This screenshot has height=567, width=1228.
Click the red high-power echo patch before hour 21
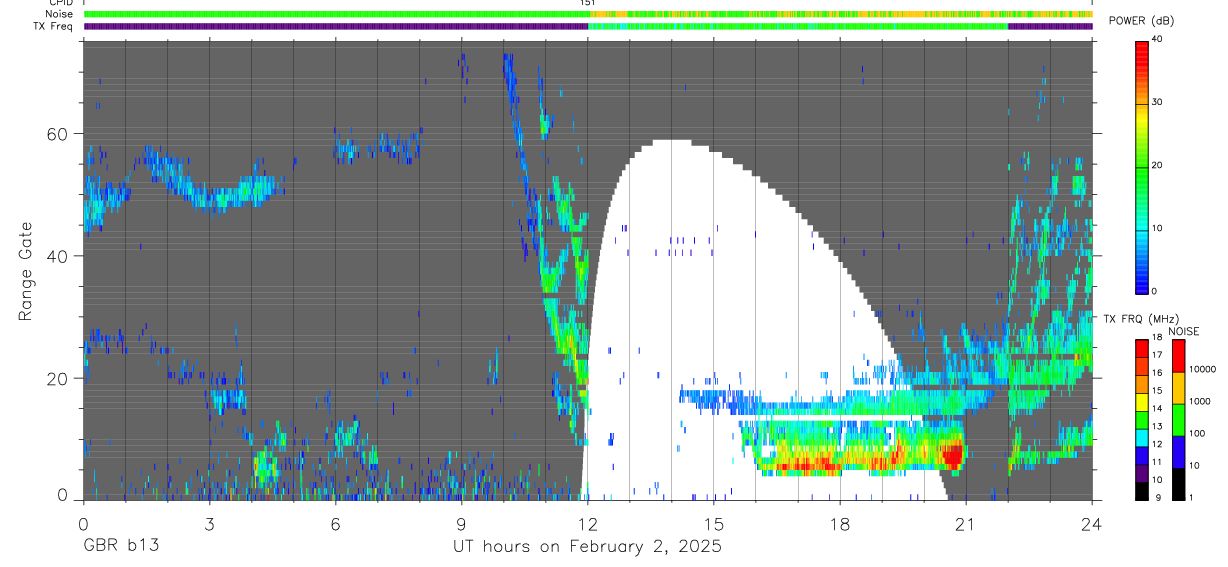tap(952, 456)
